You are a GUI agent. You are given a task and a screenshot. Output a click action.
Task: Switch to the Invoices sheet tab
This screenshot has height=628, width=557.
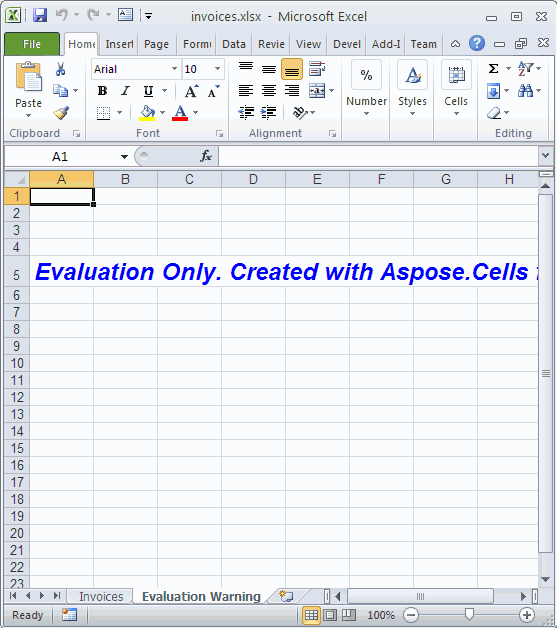click(x=101, y=596)
